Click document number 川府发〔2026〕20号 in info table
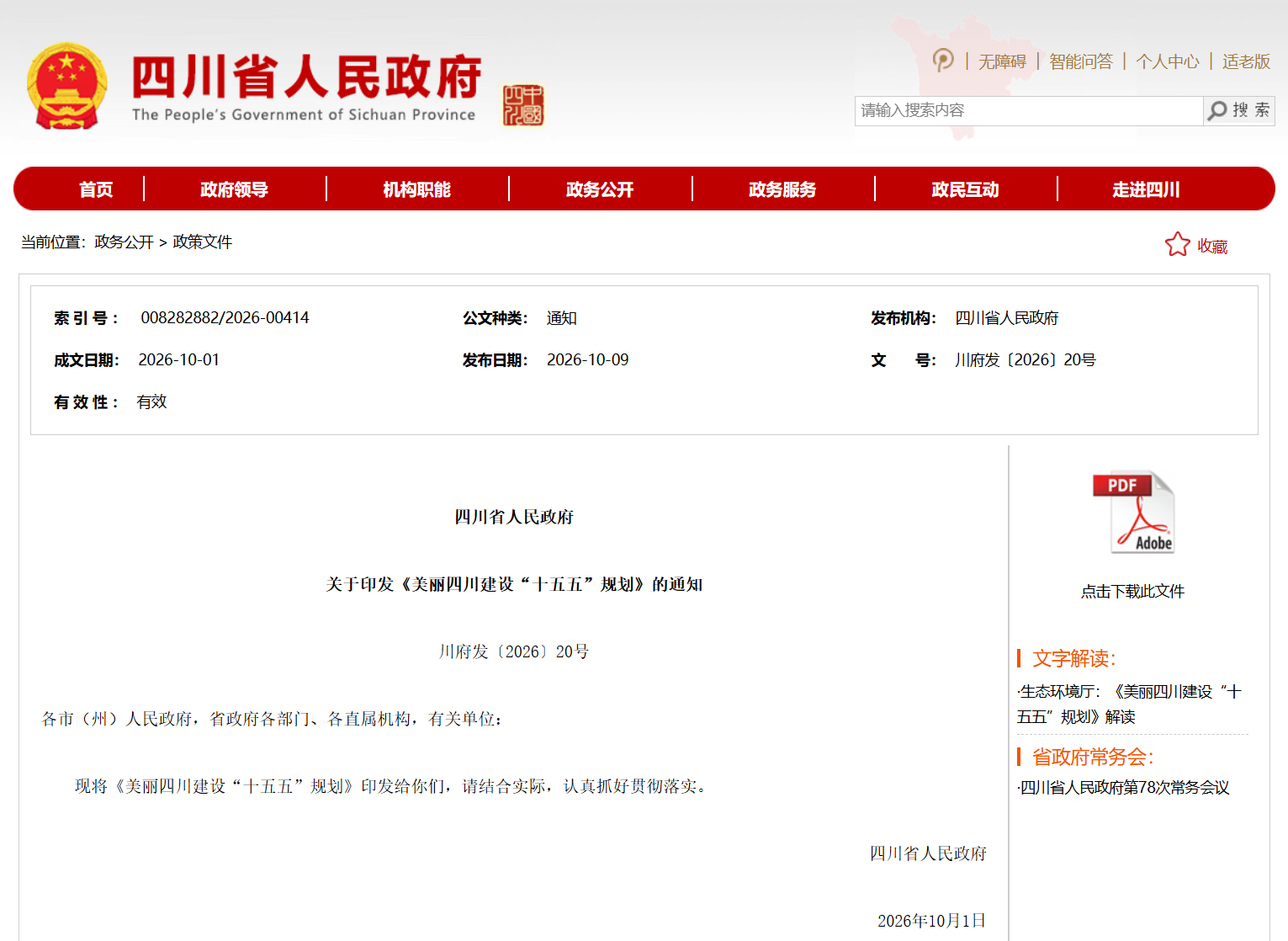The height and width of the screenshot is (941, 1288). [1026, 360]
